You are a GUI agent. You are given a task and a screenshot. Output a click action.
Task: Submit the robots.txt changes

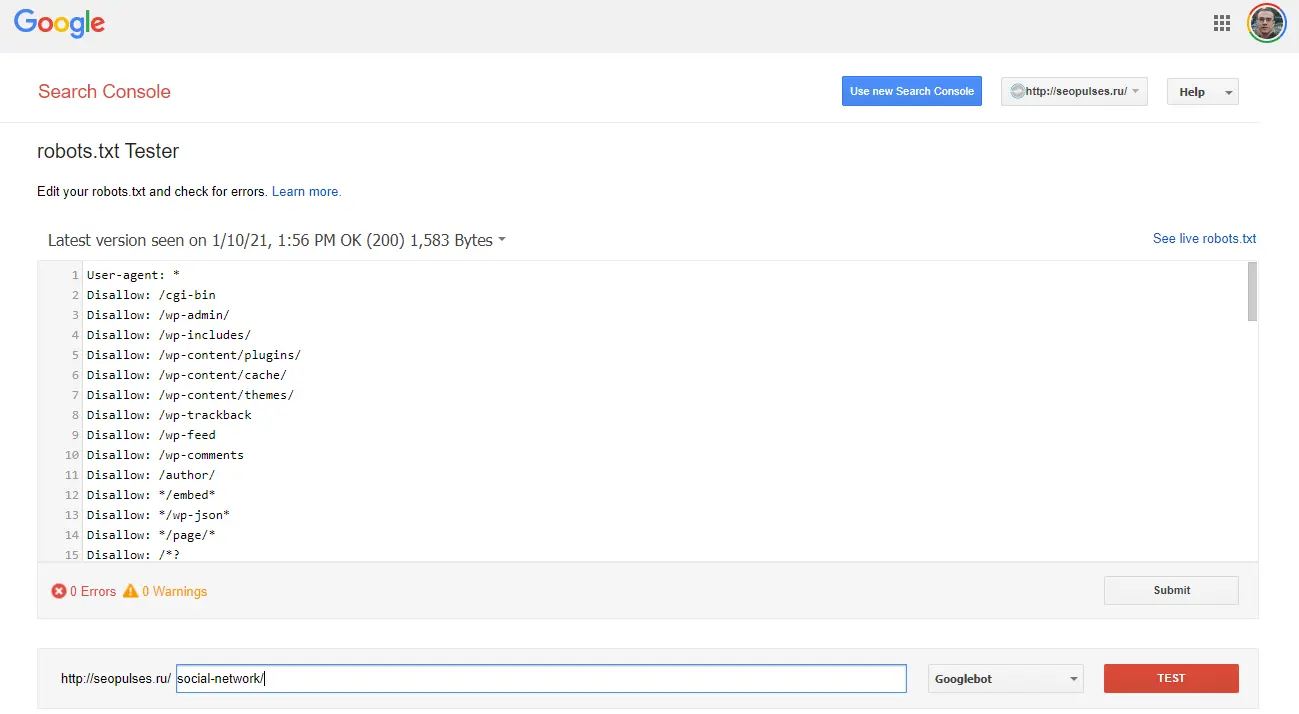(x=1170, y=590)
